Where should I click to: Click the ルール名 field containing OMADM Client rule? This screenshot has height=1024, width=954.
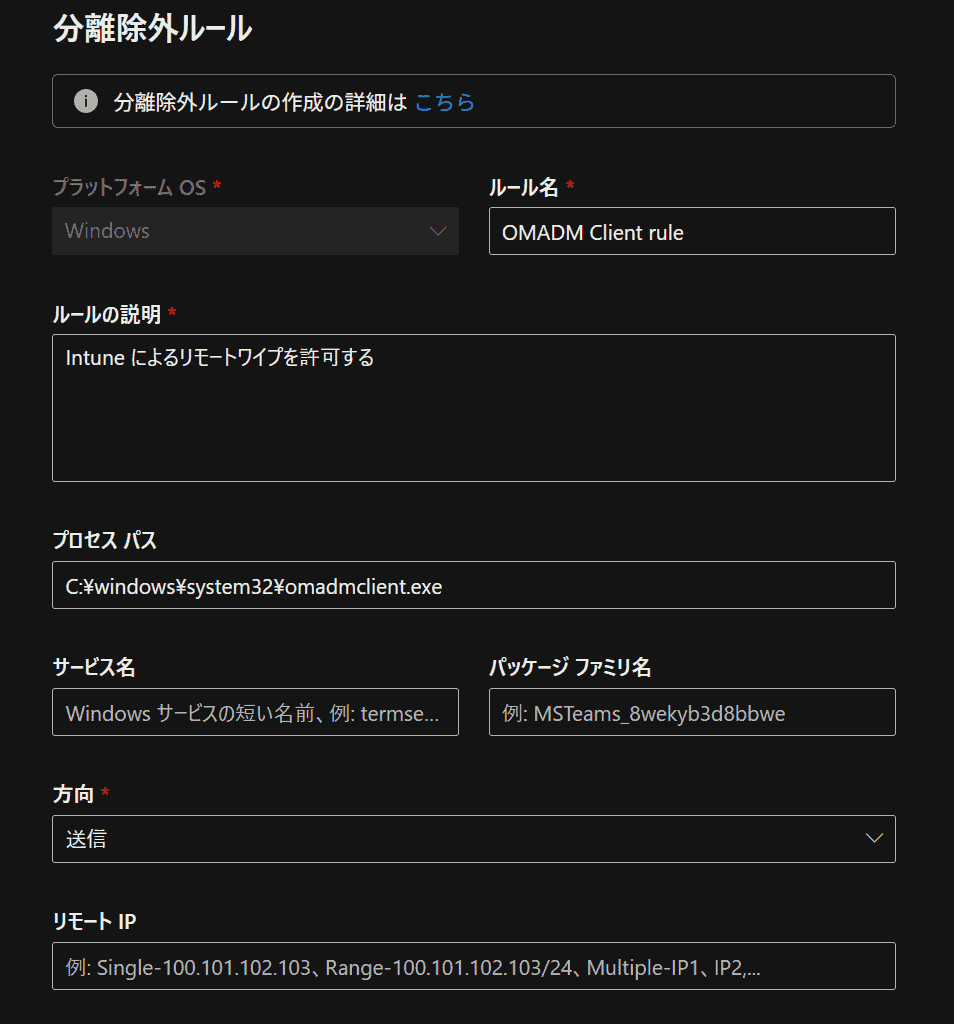pos(691,232)
